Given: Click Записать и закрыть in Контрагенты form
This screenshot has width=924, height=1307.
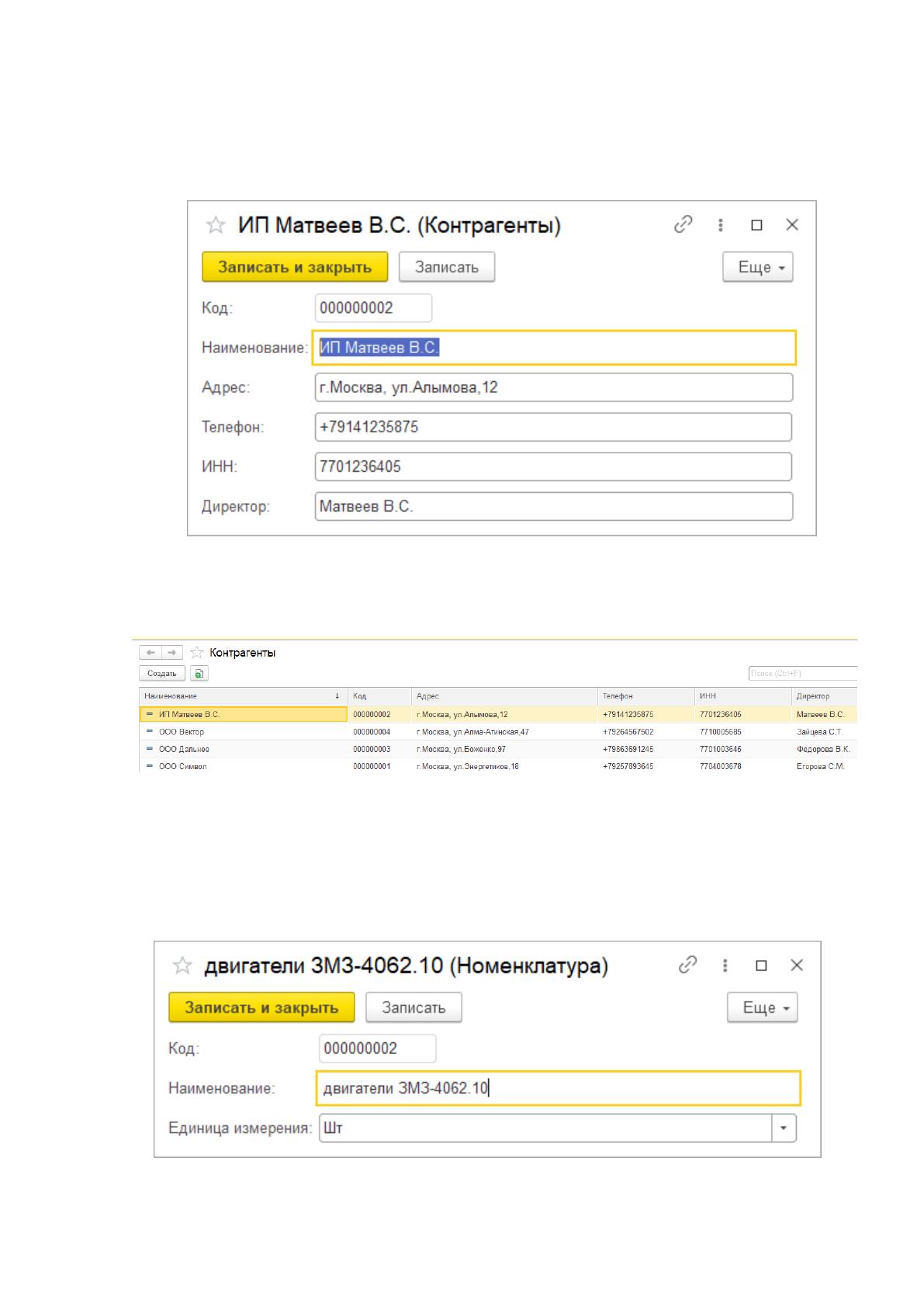Looking at the screenshot, I should point(295,267).
